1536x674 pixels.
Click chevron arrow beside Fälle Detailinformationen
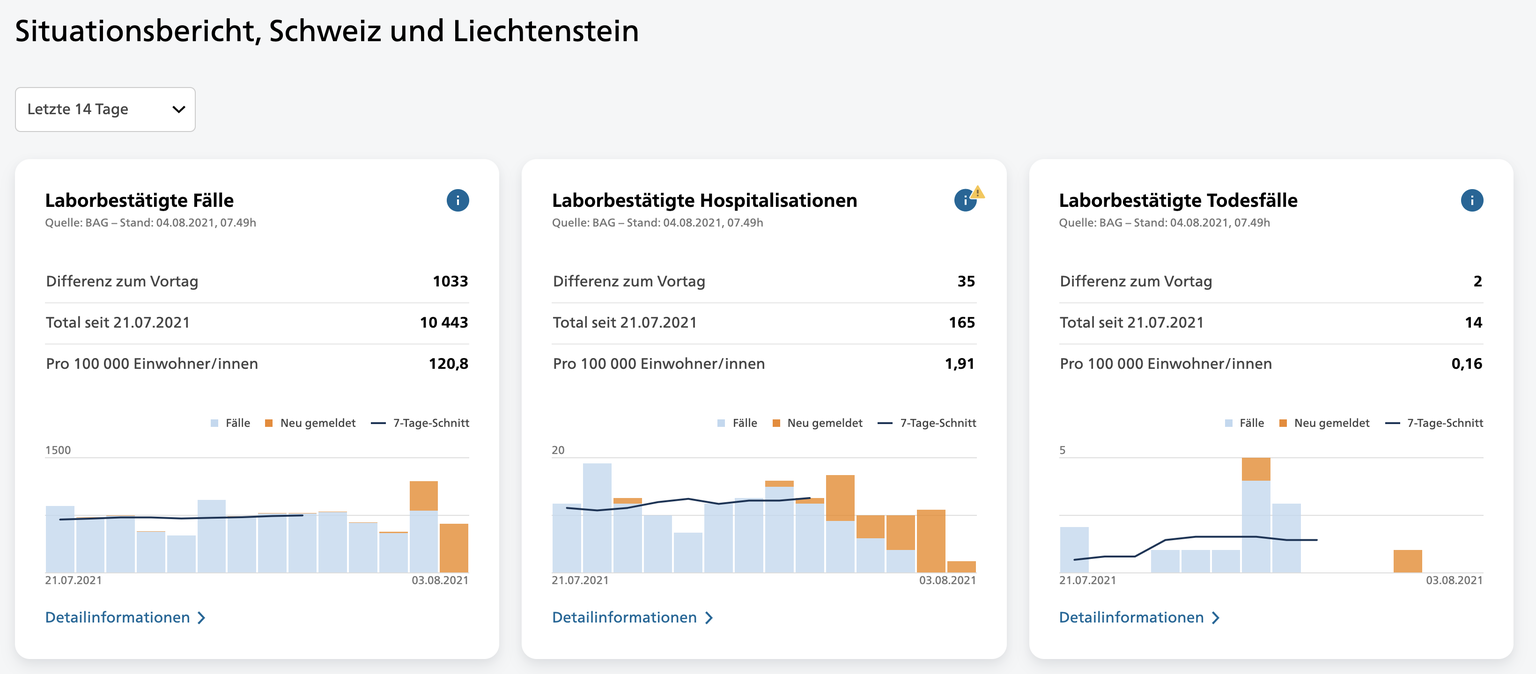pos(201,618)
